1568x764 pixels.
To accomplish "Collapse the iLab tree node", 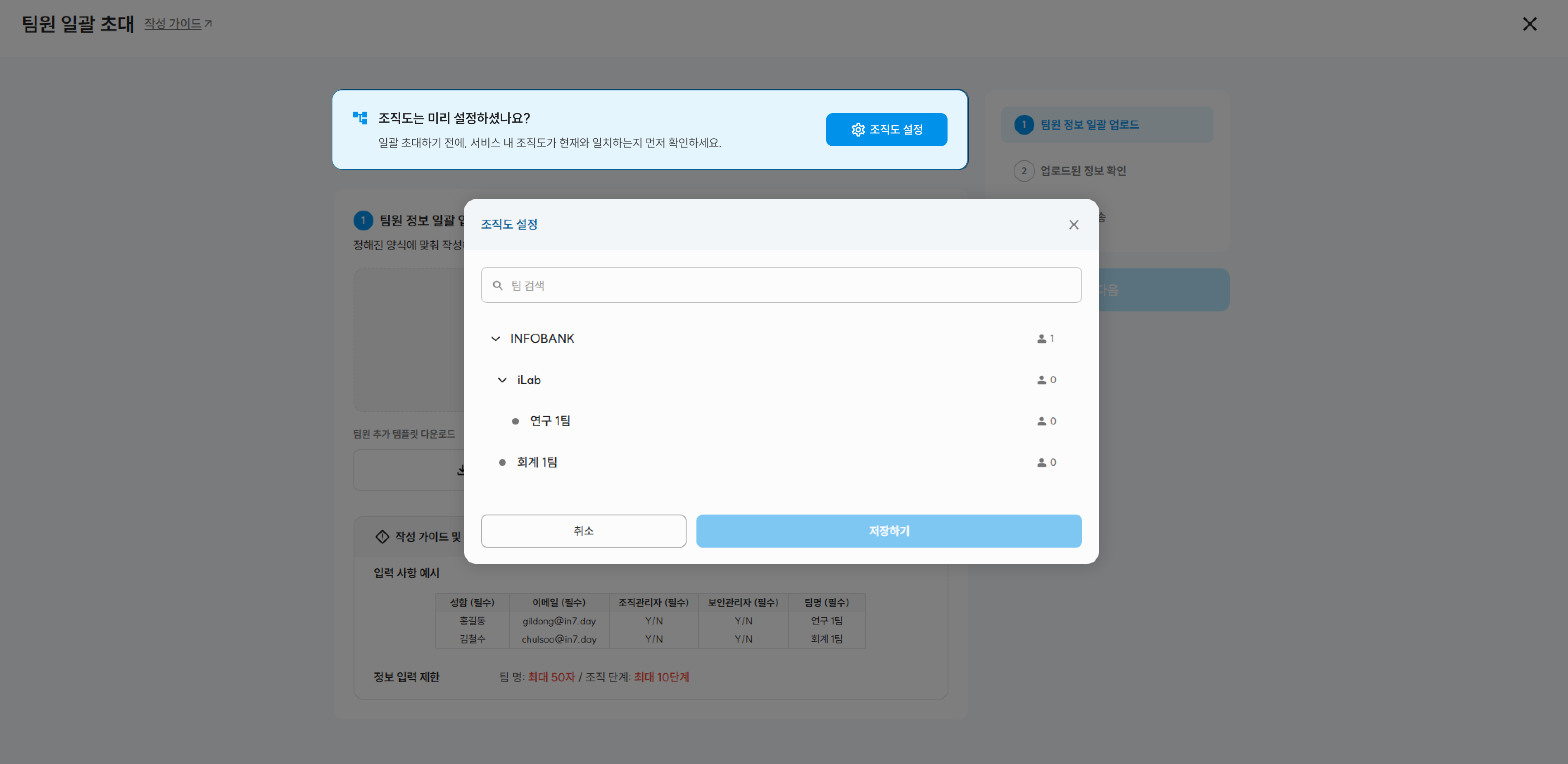I will click(502, 380).
